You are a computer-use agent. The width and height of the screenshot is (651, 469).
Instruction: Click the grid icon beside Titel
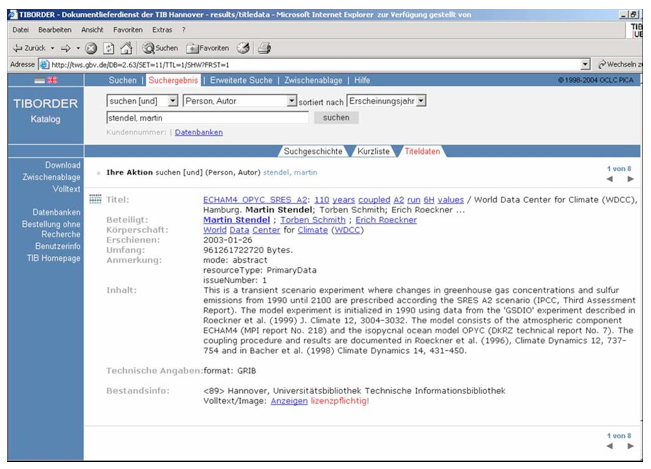(x=95, y=199)
